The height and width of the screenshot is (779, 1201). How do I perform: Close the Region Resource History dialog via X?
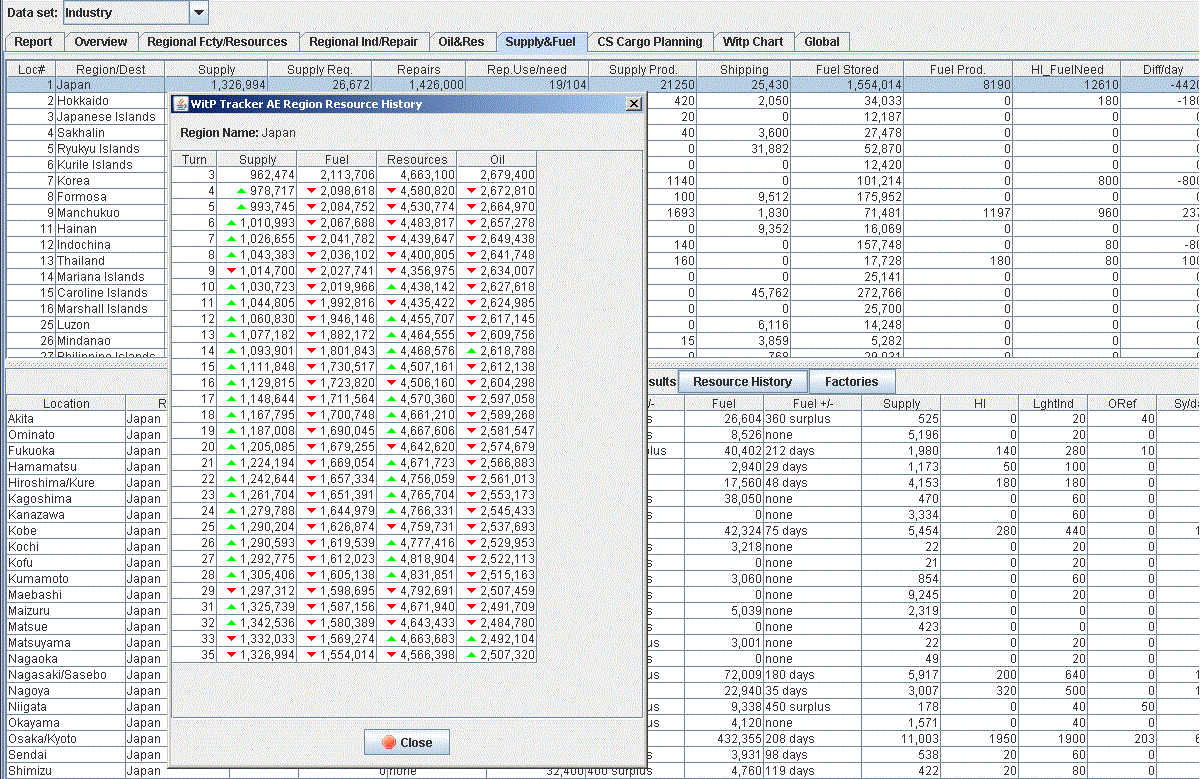click(633, 104)
